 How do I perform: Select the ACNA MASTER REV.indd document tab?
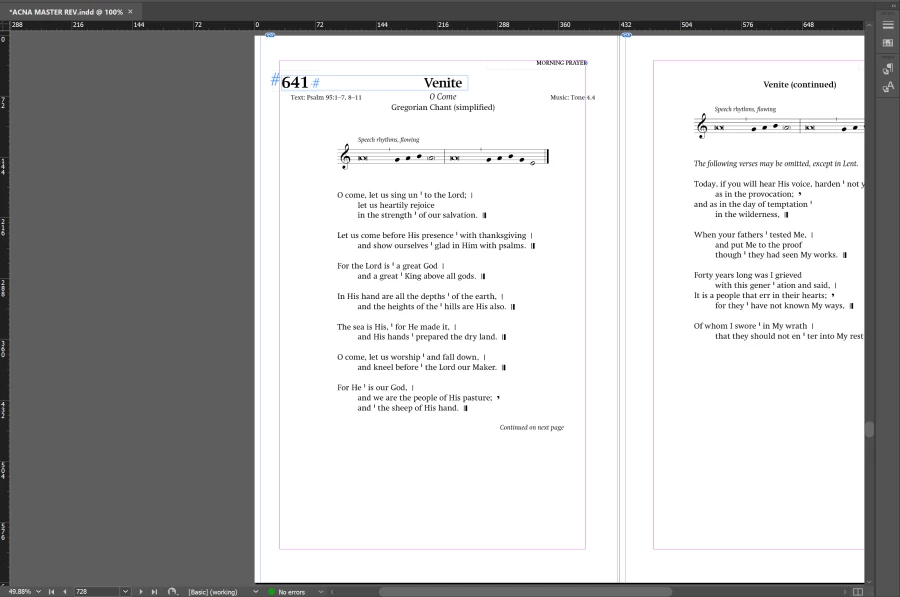[x=66, y=11]
